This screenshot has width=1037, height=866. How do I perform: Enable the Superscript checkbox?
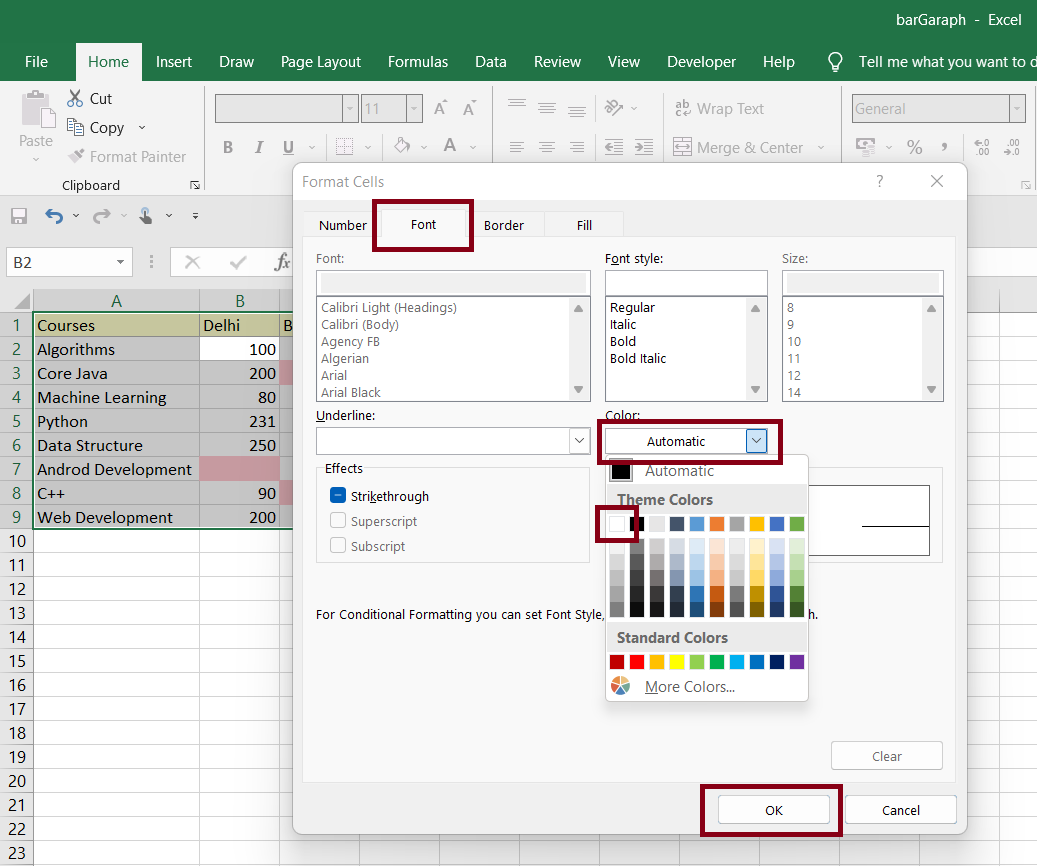(x=338, y=521)
